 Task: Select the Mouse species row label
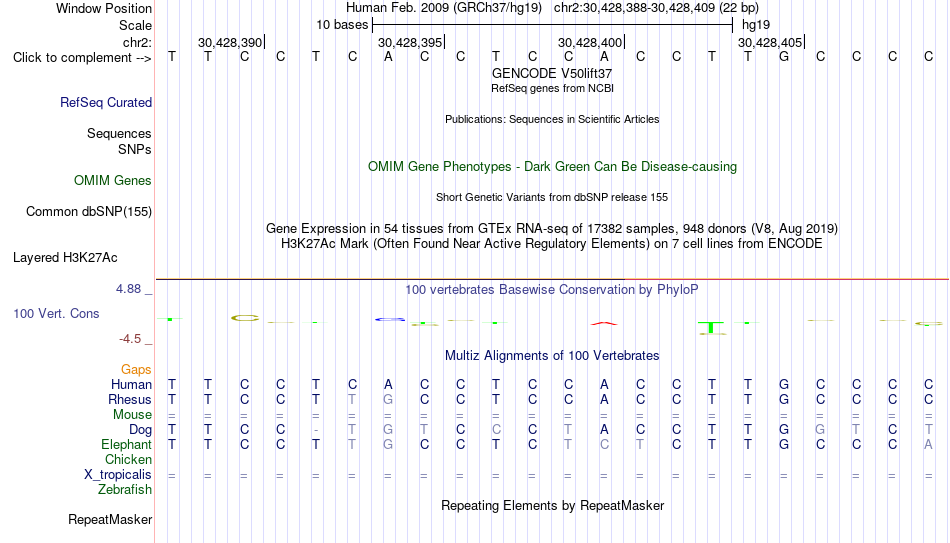132,415
